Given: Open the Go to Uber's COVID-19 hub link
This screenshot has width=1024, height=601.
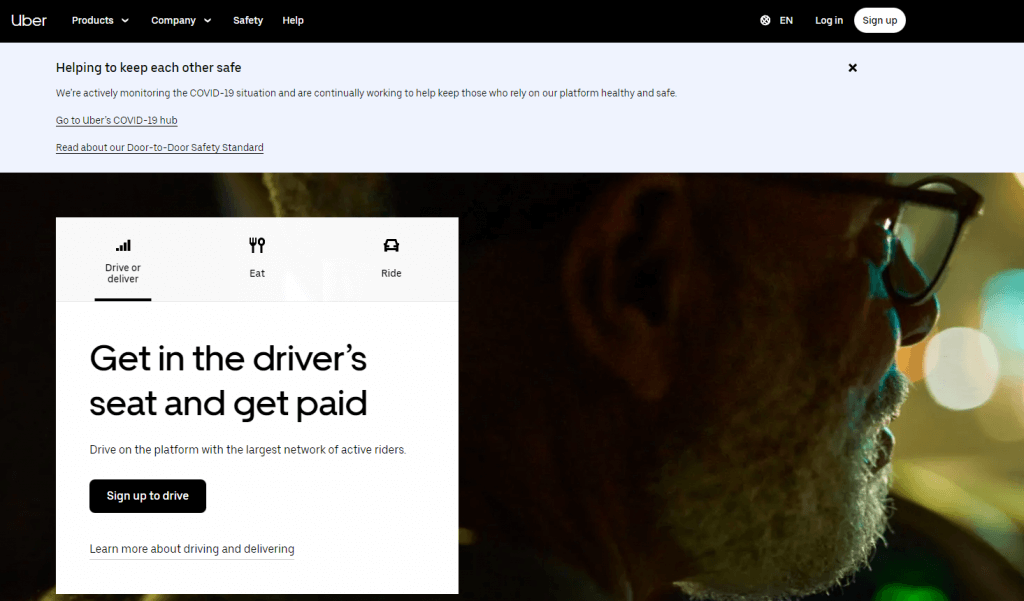Looking at the screenshot, I should point(116,120).
